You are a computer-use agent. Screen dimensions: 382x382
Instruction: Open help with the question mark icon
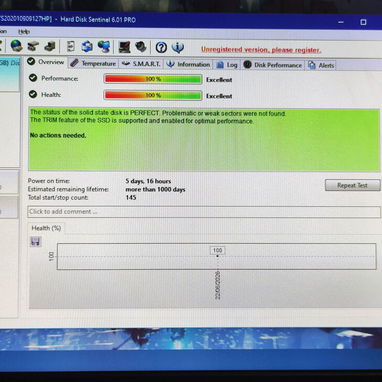click(x=161, y=48)
